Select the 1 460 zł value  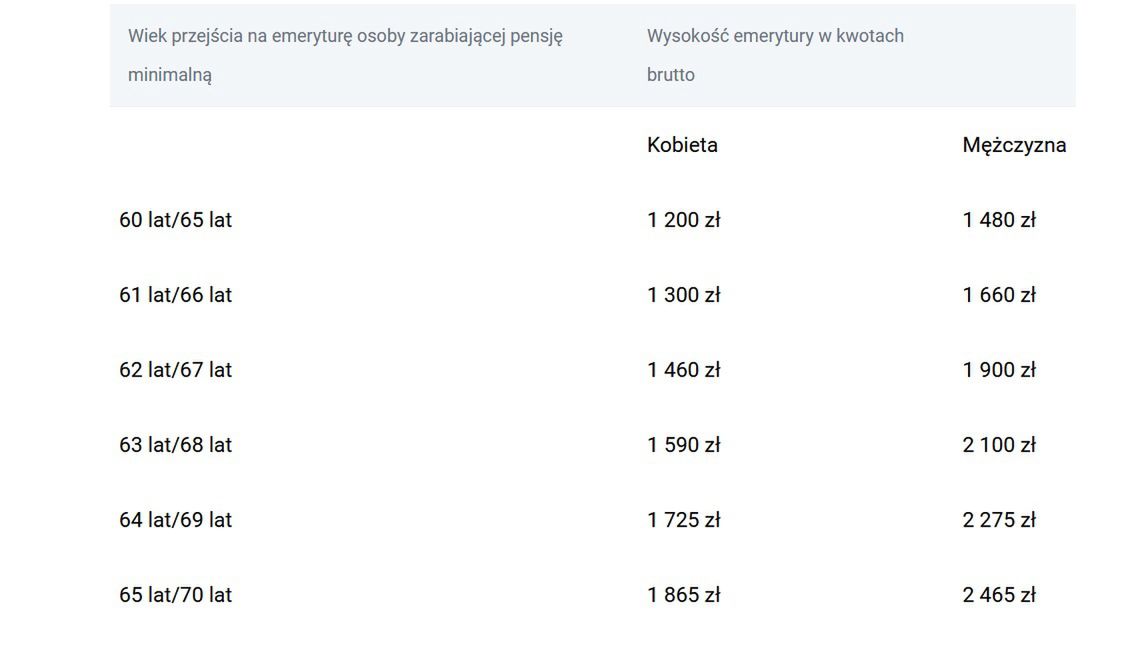coord(683,370)
